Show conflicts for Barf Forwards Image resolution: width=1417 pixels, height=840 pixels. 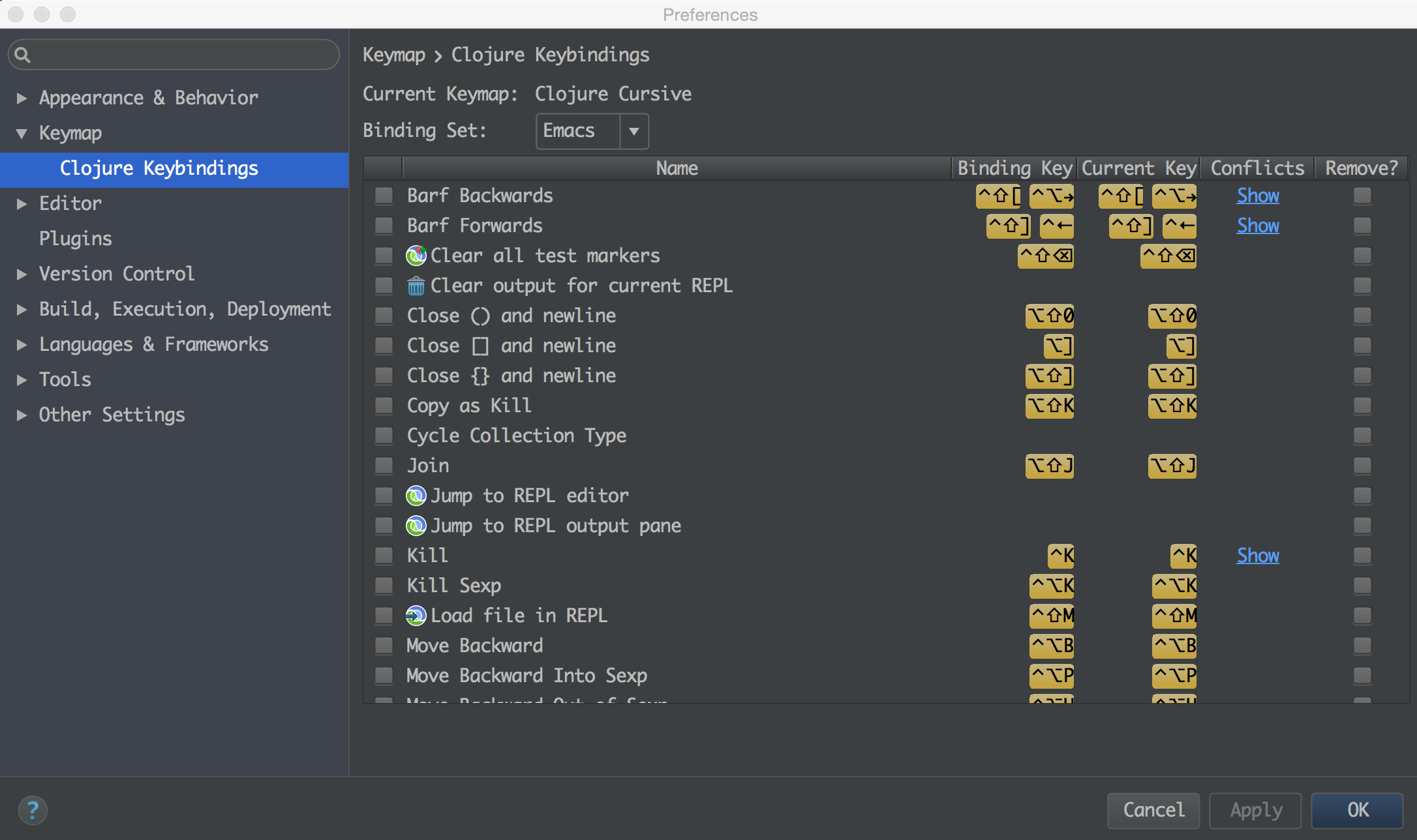[1258, 226]
